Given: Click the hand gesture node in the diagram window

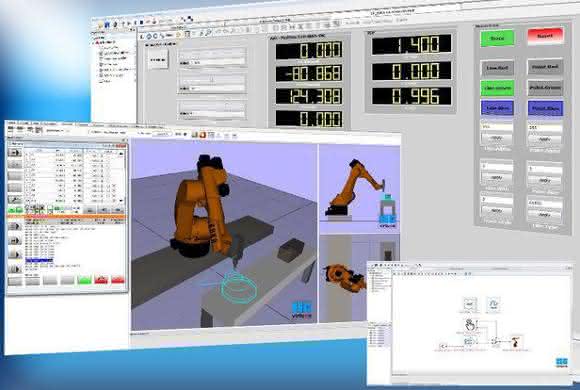Looking at the screenshot, I should click(x=471, y=326).
